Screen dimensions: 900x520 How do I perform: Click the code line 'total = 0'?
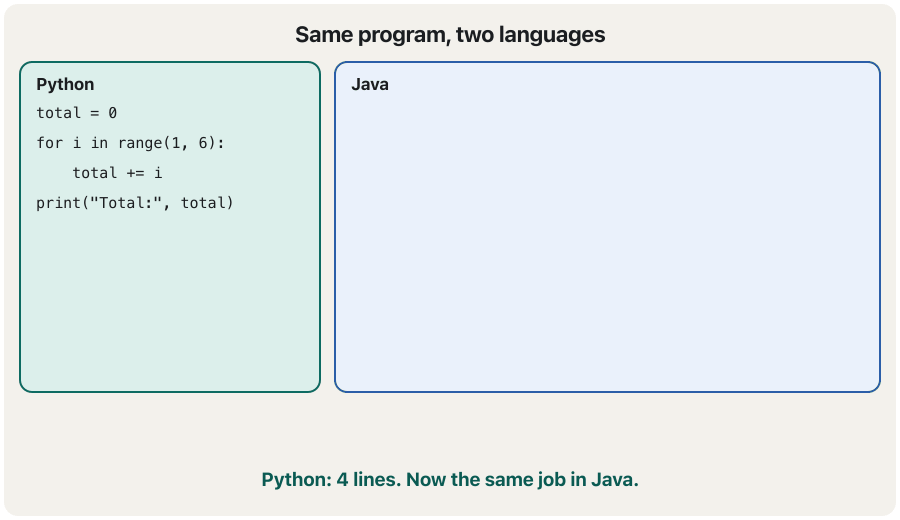coord(76,113)
